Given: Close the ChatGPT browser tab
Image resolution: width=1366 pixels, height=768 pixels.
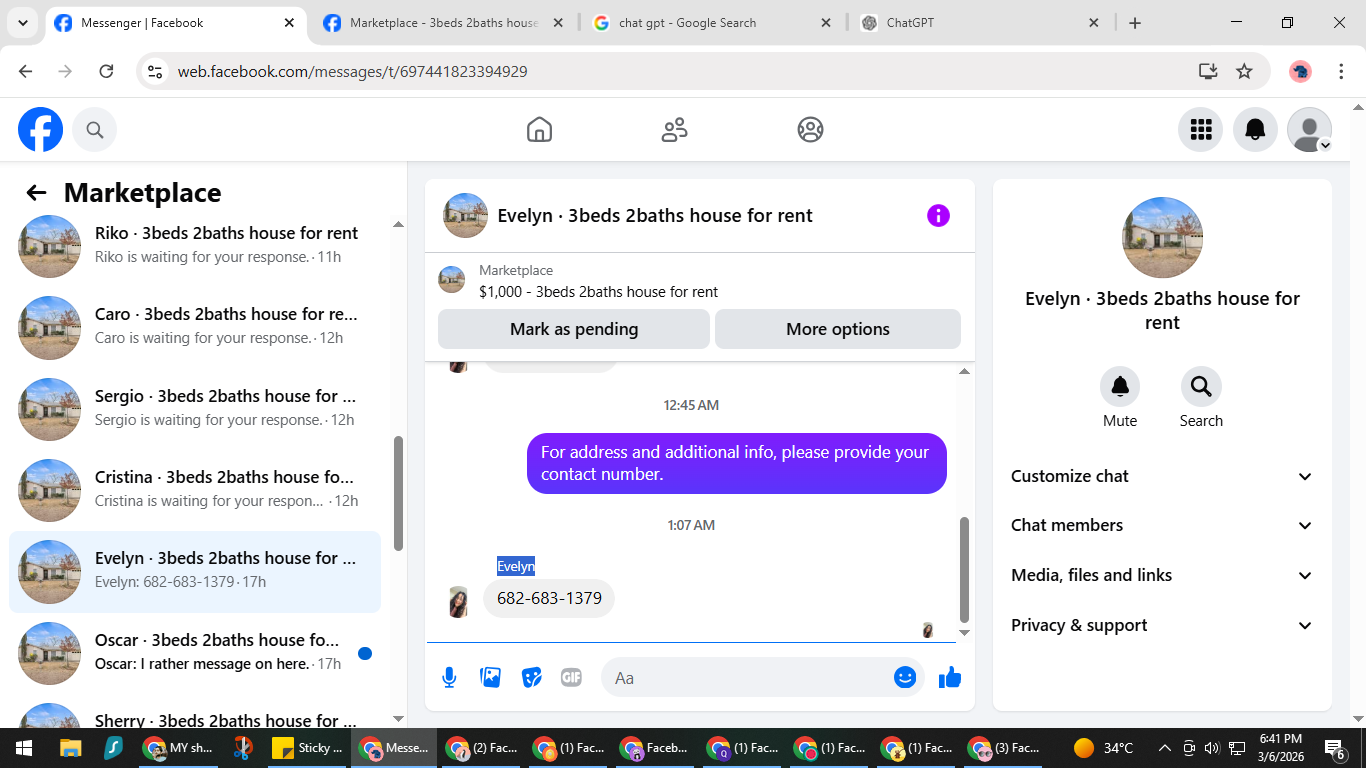Looking at the screenshot, I should click(x=1093, y=23).
